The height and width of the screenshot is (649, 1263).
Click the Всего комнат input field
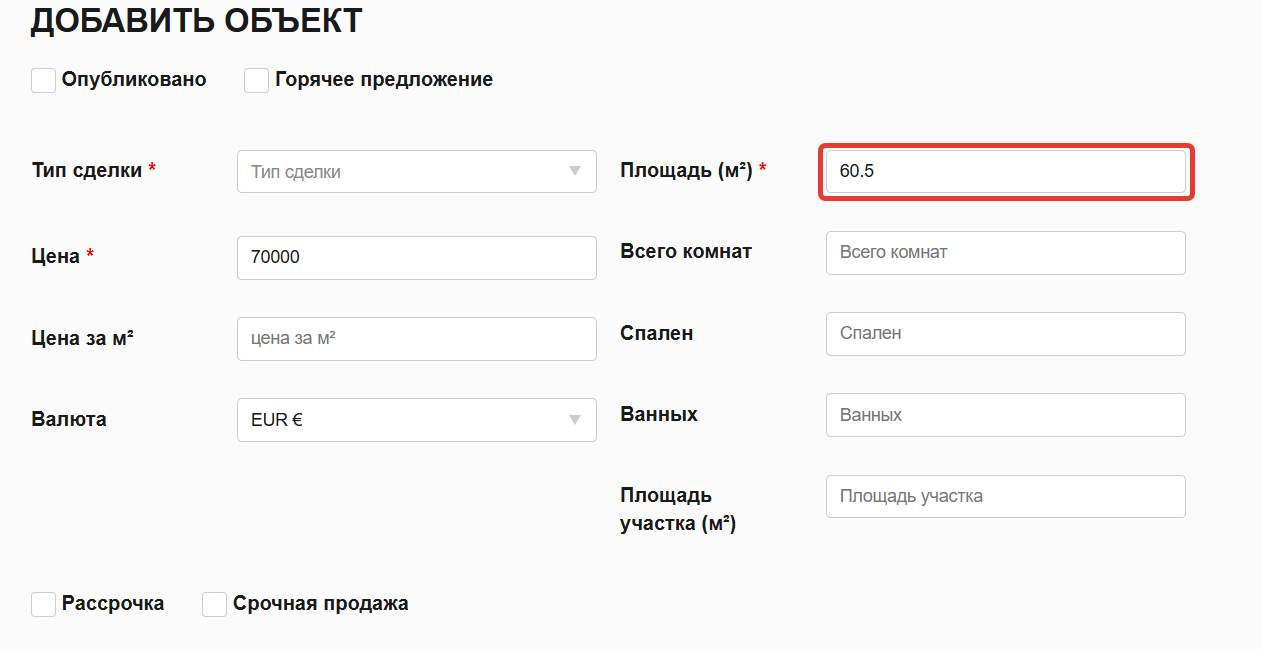click(1006, 252)
